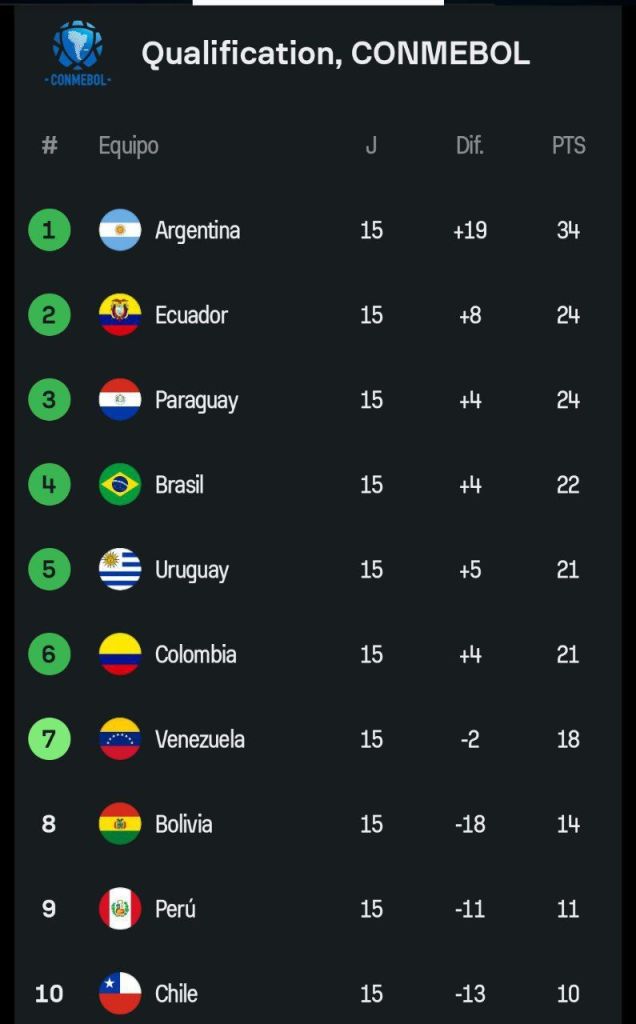
Task: Click the Qualification, CONMEBOL title
Action: [x=335, y=54]
